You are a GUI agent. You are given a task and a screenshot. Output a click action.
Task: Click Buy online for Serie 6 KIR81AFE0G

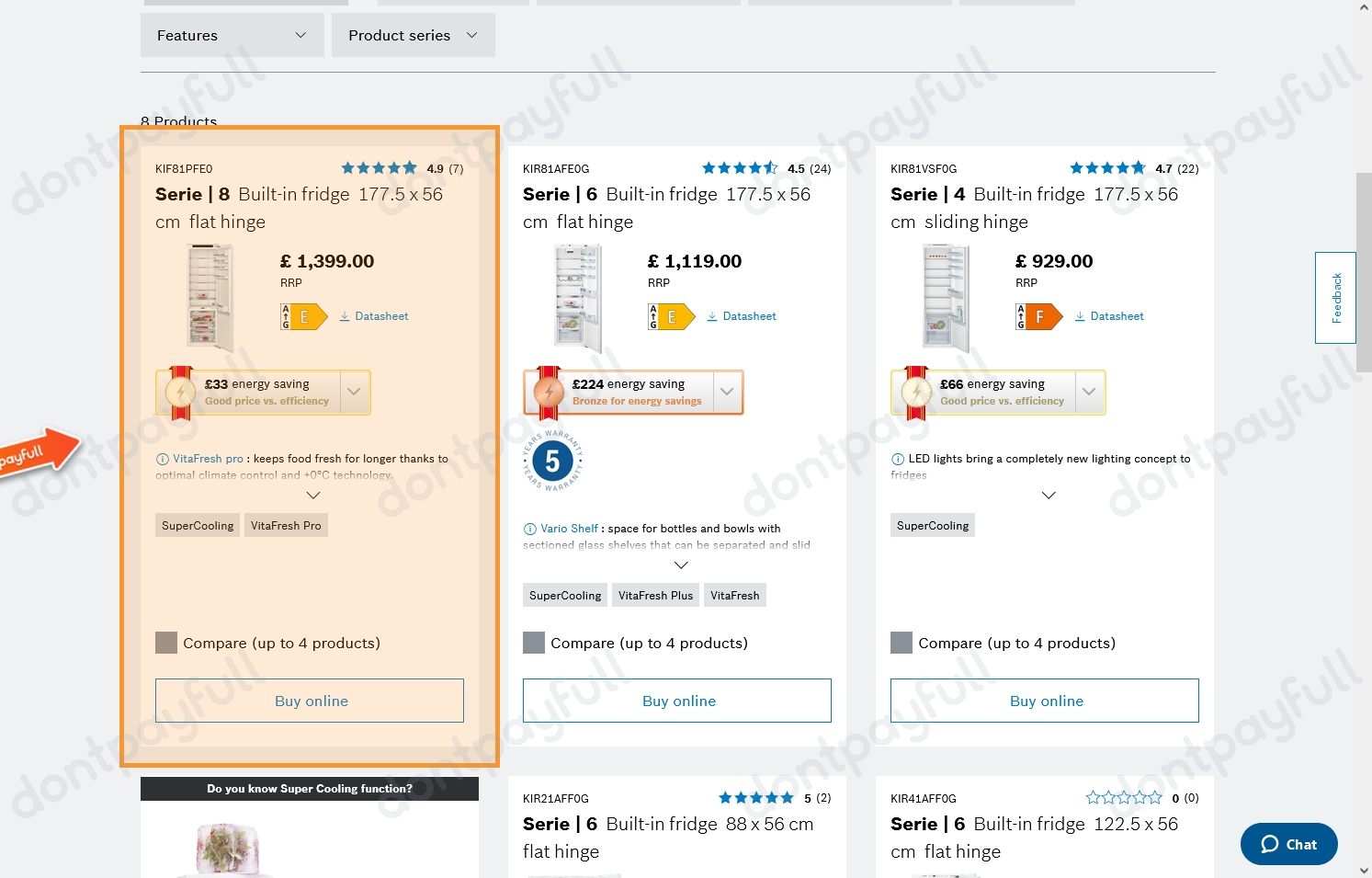coord(677,701)
